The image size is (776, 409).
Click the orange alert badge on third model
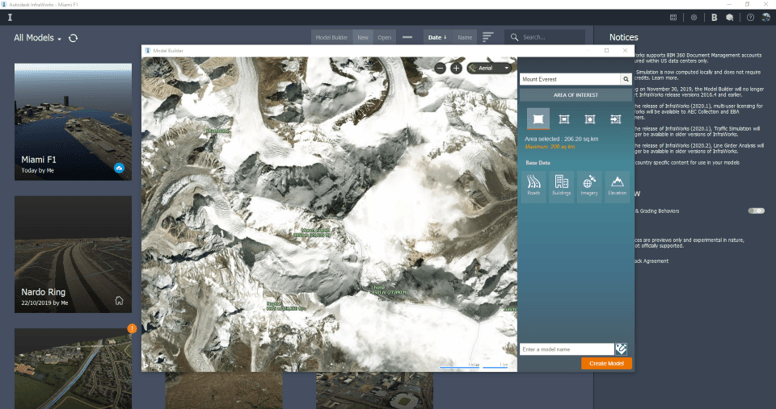(x=132, y=328)
